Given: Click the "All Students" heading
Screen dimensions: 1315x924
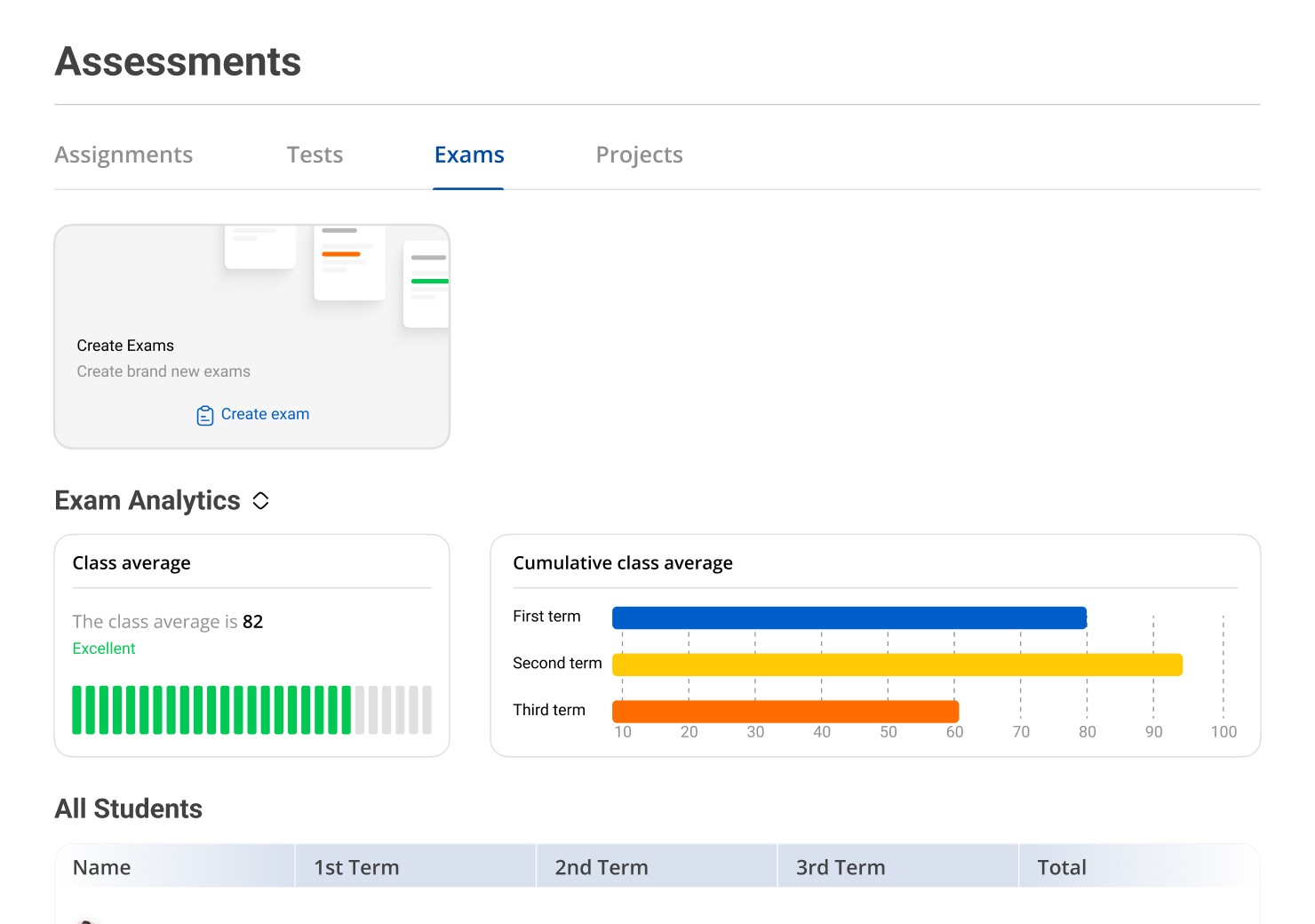Looking at the screenshot, I should click(129, 808).
